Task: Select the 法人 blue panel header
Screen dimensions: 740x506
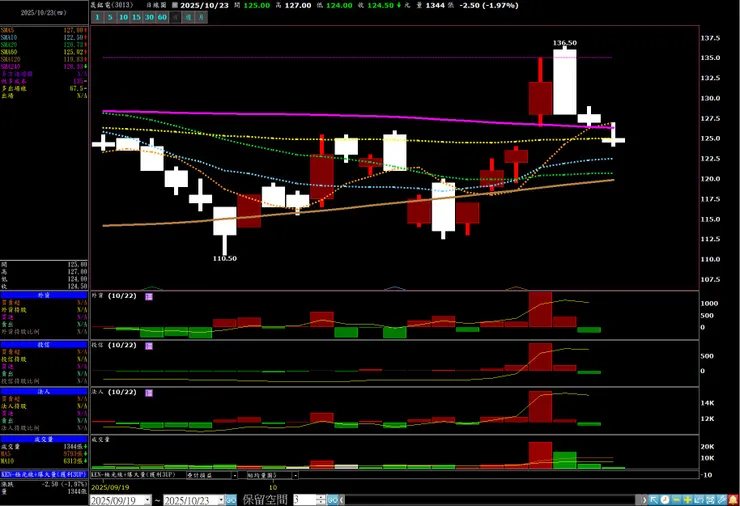Action: (44, 391)
